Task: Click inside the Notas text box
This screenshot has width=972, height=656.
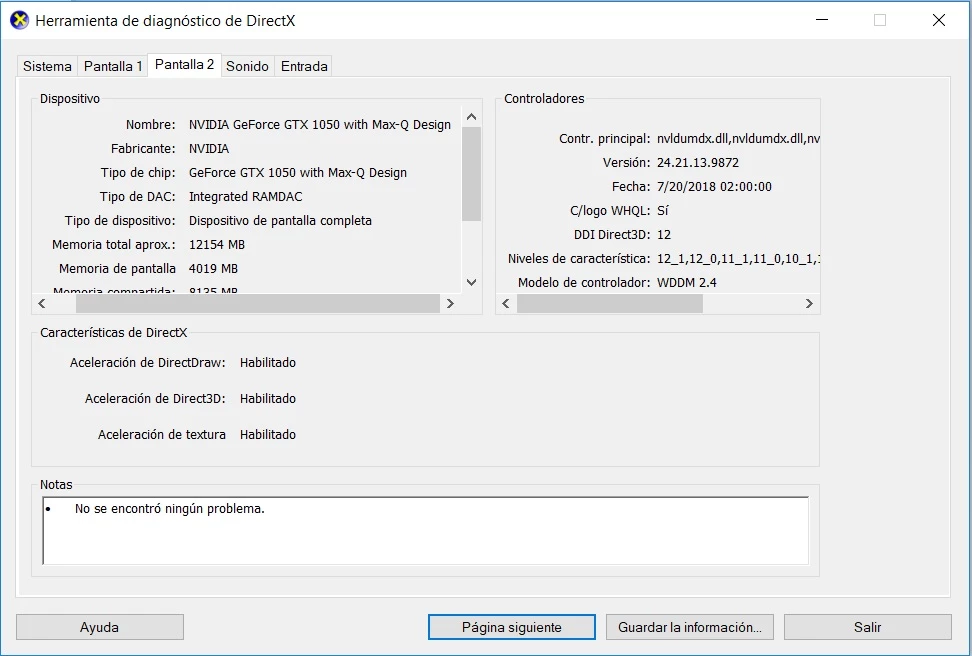Action: (425, 531)
